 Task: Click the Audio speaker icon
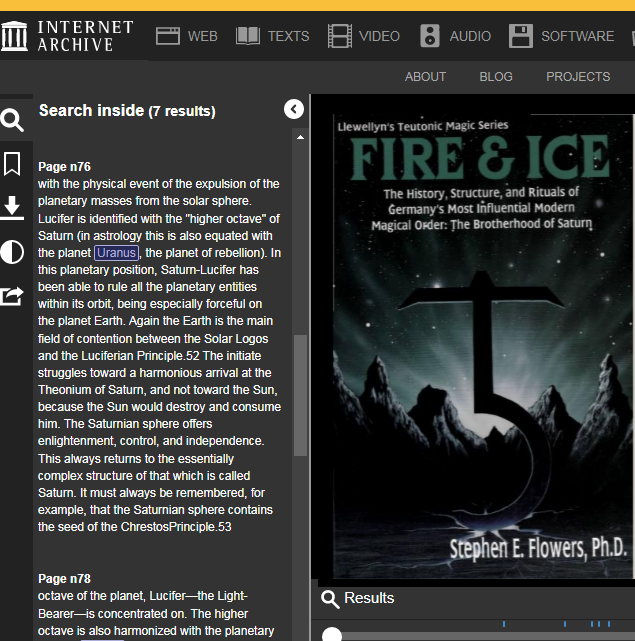pyautogui.click(x=430, y=36)
